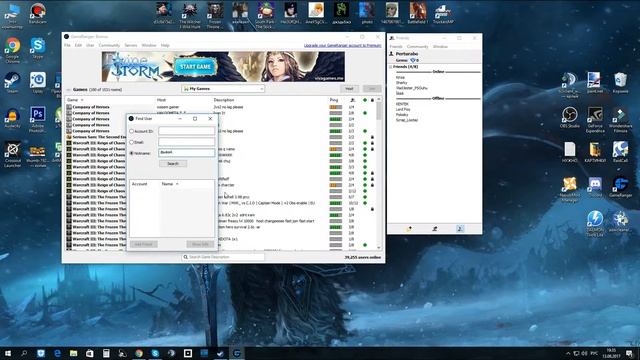The width and height of the screenshot is (640, 360).
Task: Open Skype desktop shortcut
Action: 38,49
